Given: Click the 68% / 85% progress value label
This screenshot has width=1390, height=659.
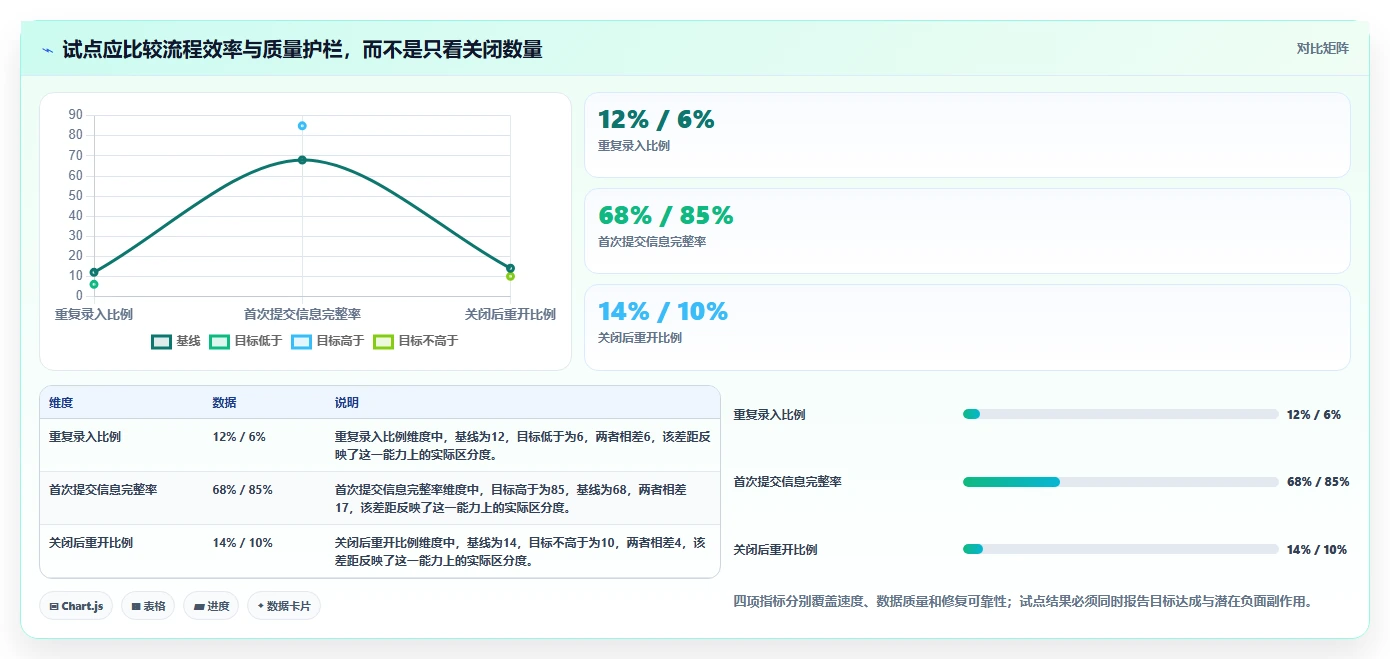Looking at the screenshot, I should (x=1318, y=482).
